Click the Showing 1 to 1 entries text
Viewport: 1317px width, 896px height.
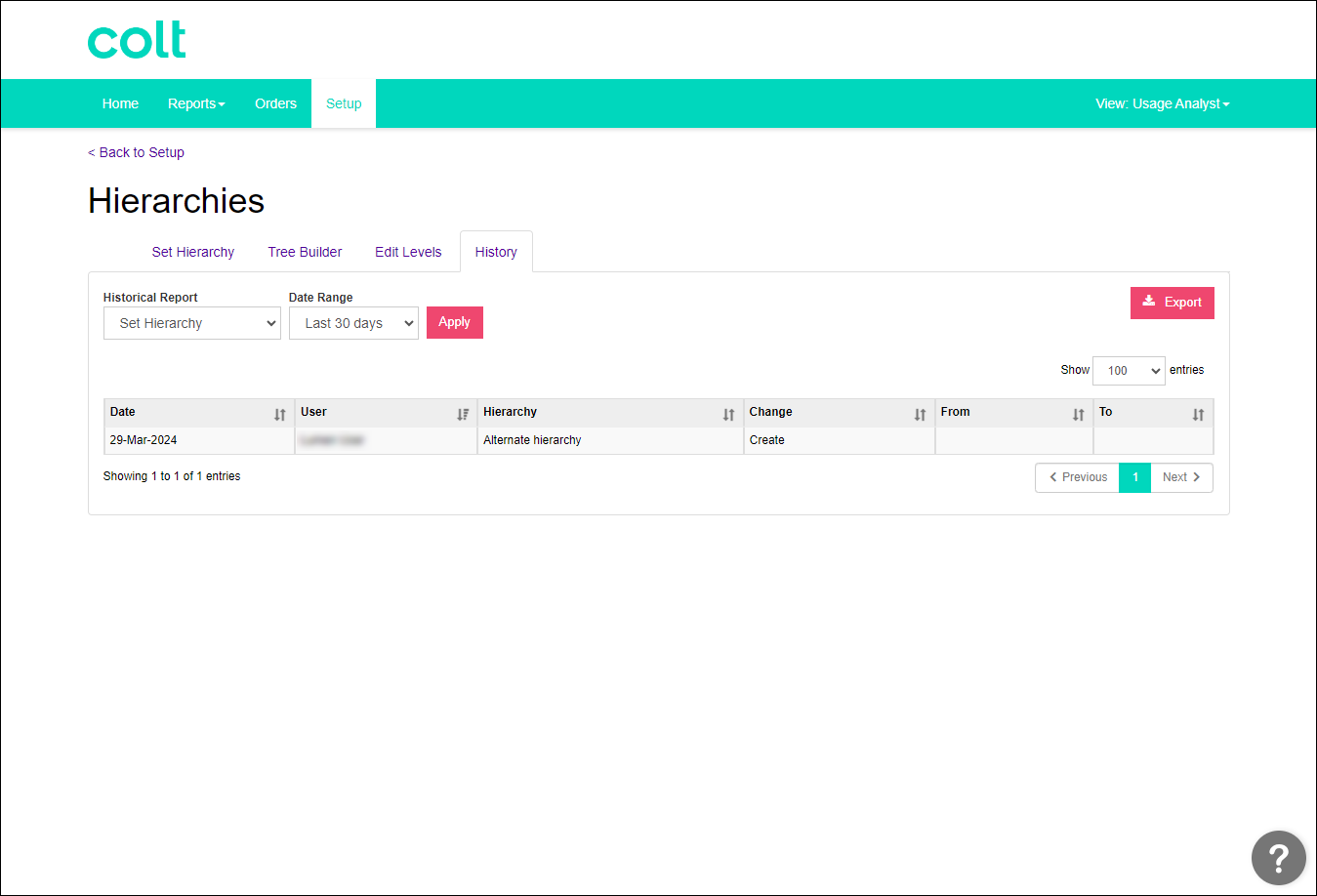tap(172, 476)
